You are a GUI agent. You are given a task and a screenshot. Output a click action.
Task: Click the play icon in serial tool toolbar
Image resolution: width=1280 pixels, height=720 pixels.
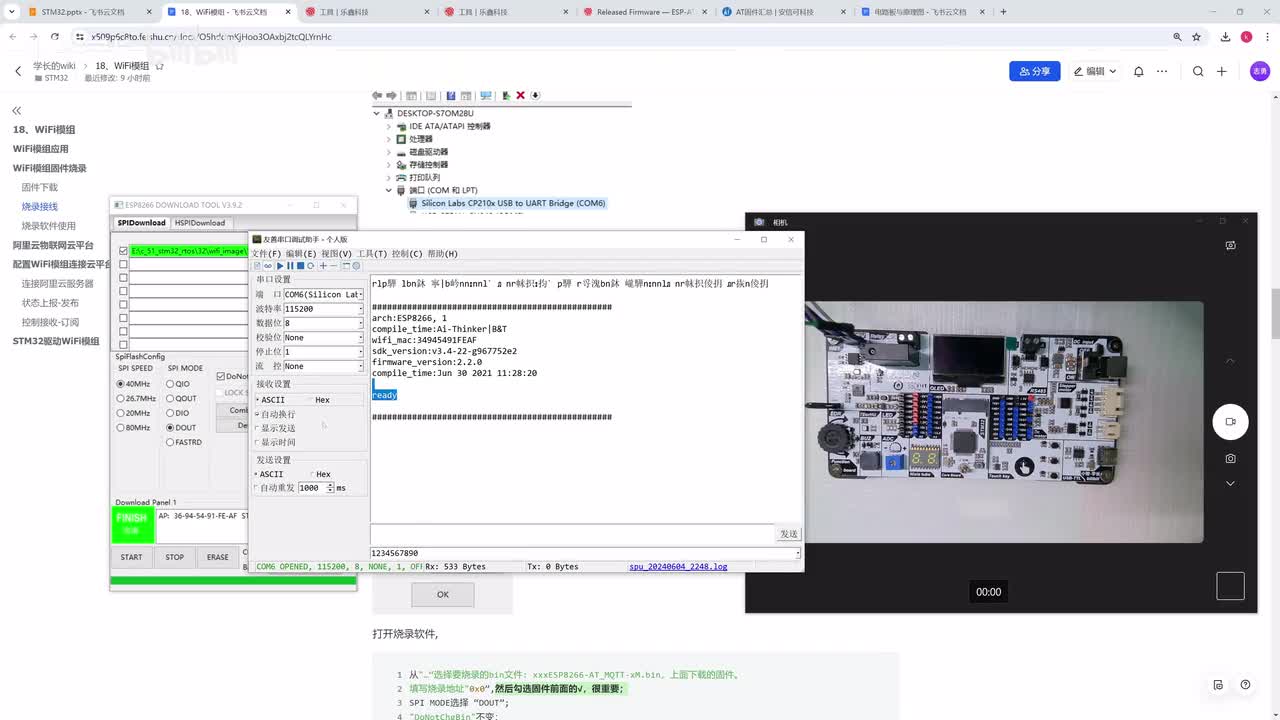[x=280, y=266]
